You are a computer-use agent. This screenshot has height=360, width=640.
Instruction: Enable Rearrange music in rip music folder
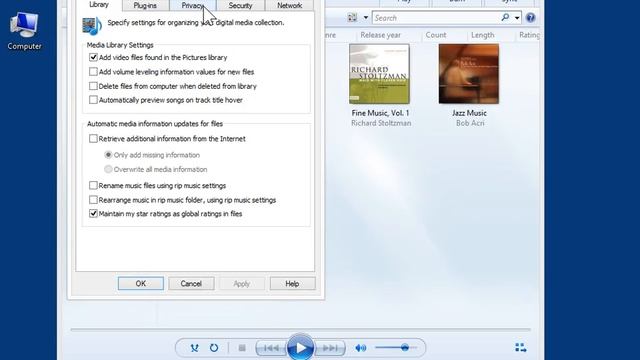click(x=93, y=200)
